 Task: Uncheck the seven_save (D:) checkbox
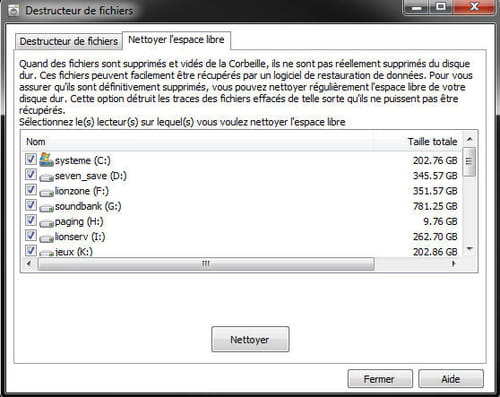(31, 174)
